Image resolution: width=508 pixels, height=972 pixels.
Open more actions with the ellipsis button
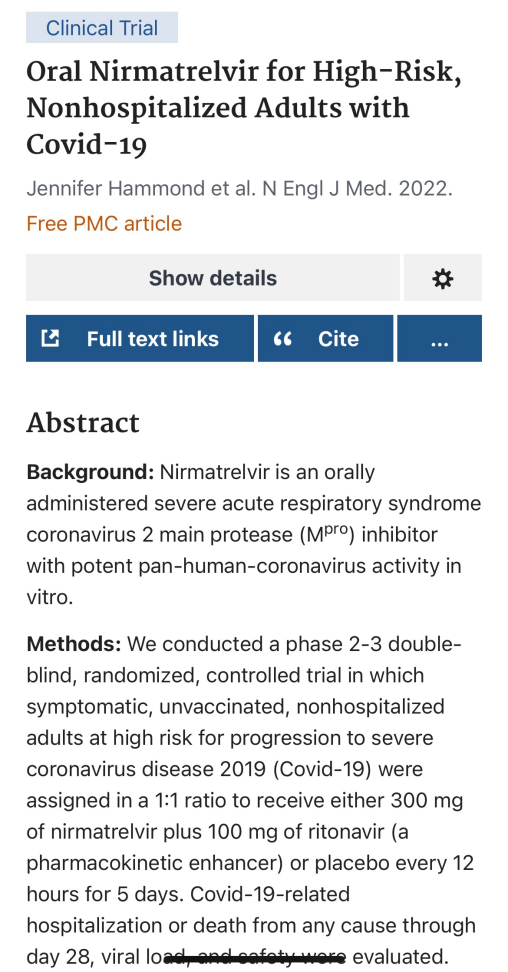point(439,338)
